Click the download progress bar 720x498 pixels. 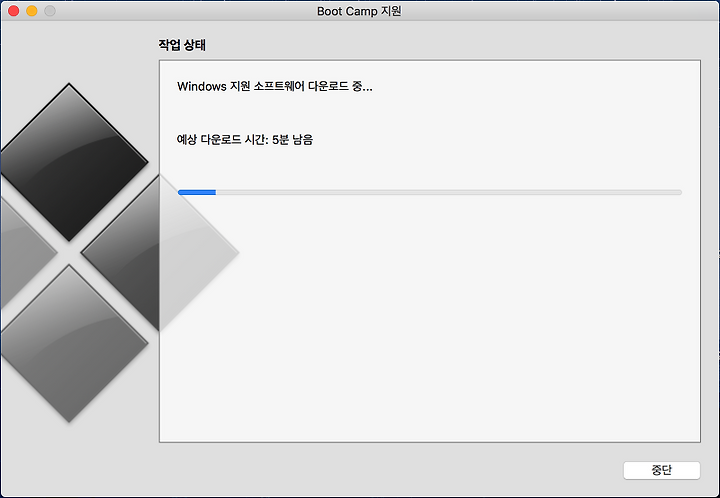[x=430, y=192]
